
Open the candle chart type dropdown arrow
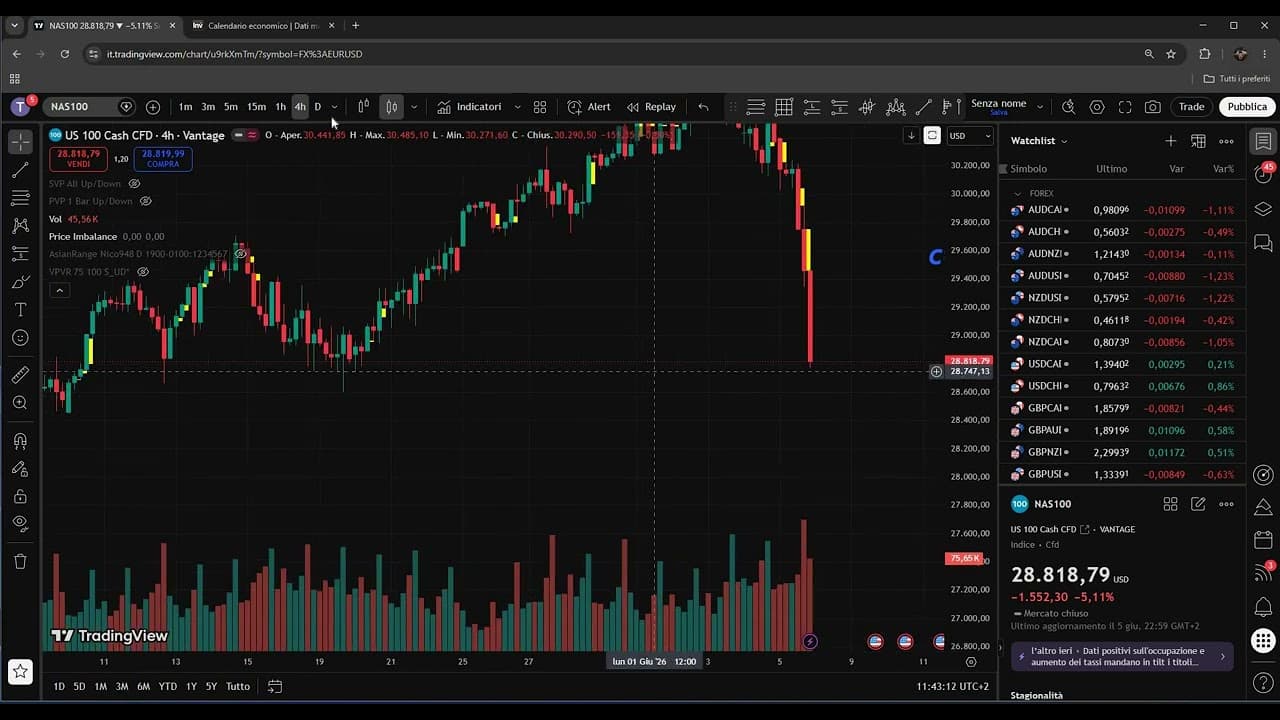pyautogui.click(x=414, y=107)
